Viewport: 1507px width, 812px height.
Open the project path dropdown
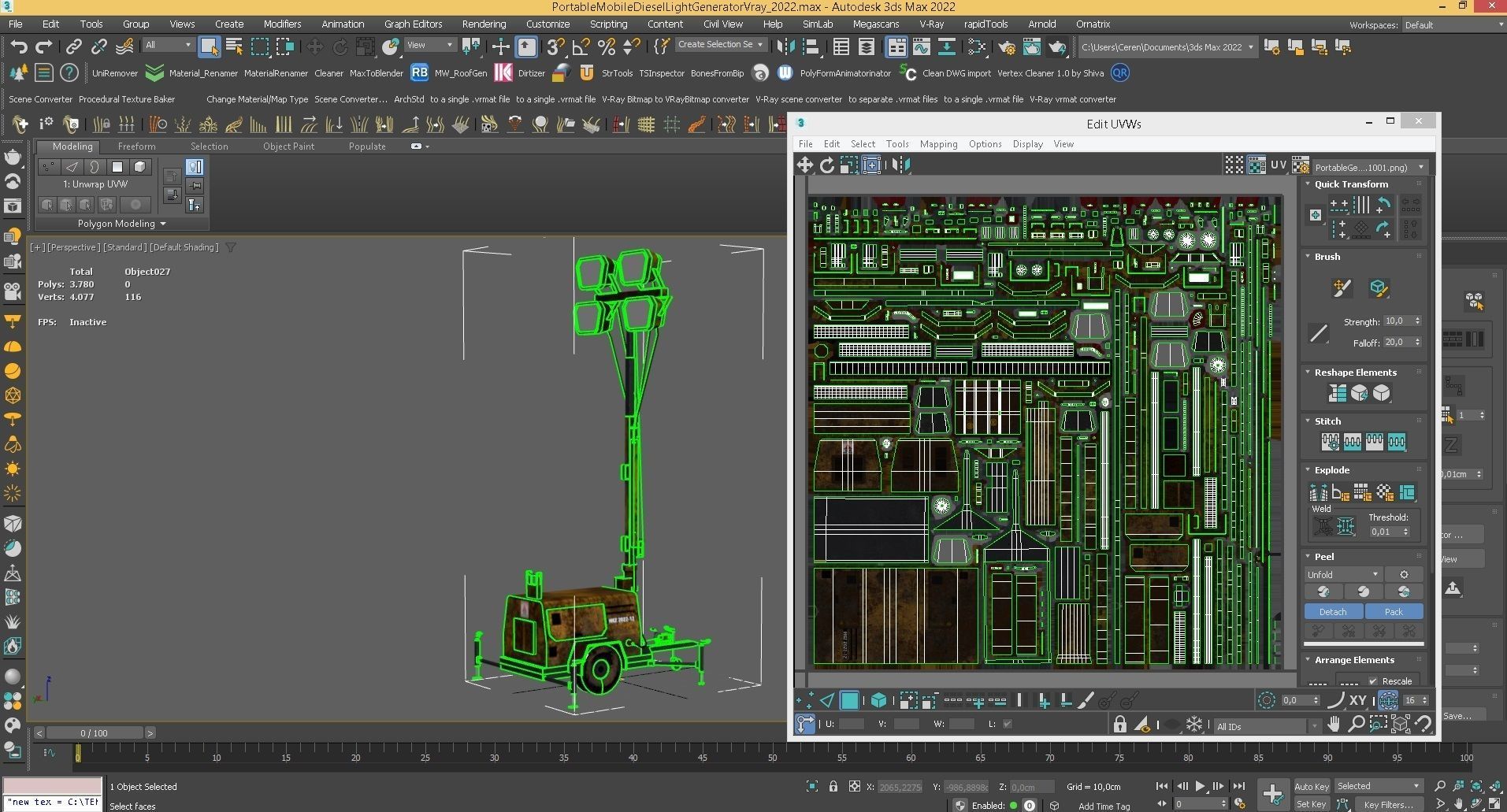point(1167,46)
